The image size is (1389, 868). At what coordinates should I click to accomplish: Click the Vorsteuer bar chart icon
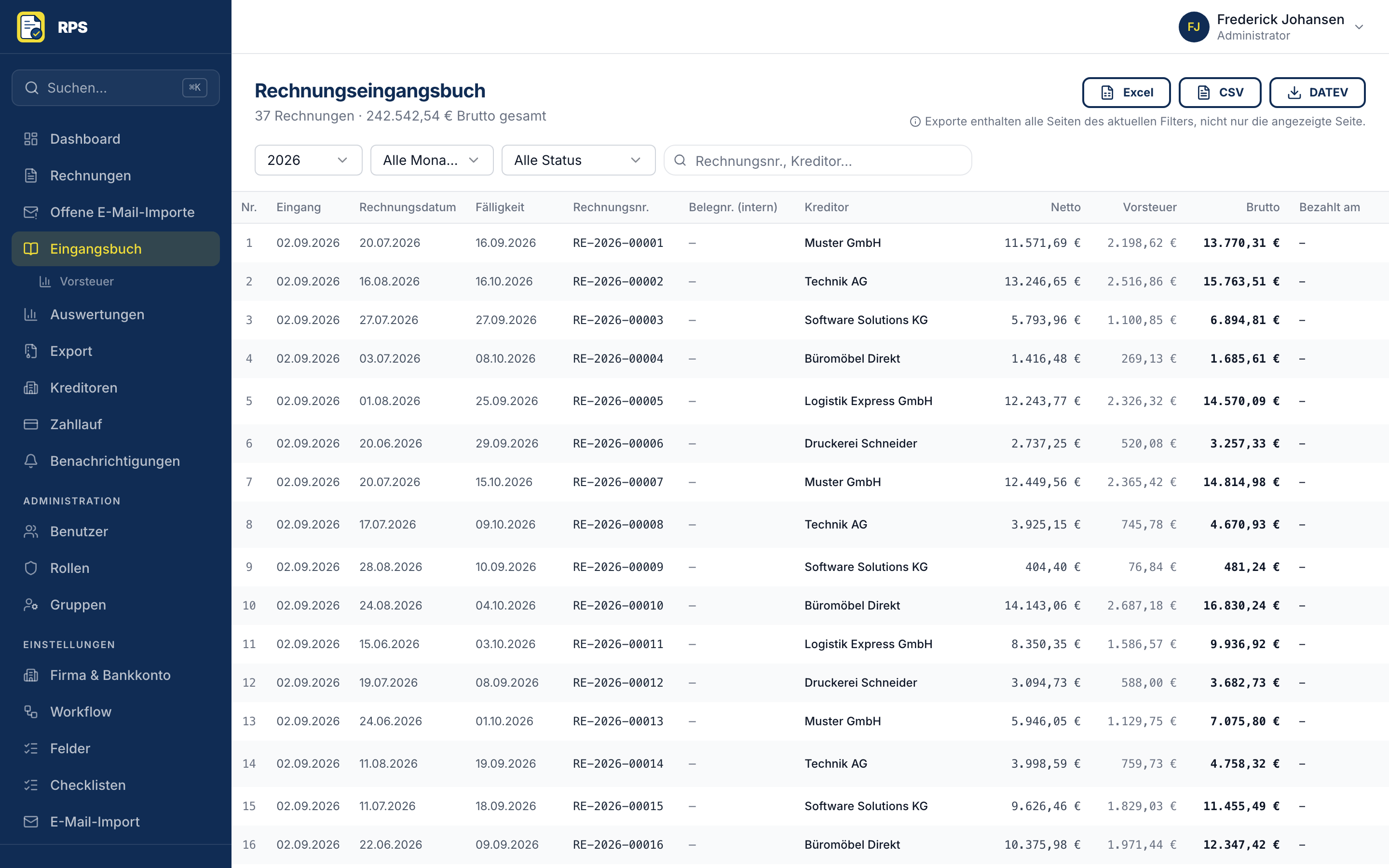pos(45,281)
